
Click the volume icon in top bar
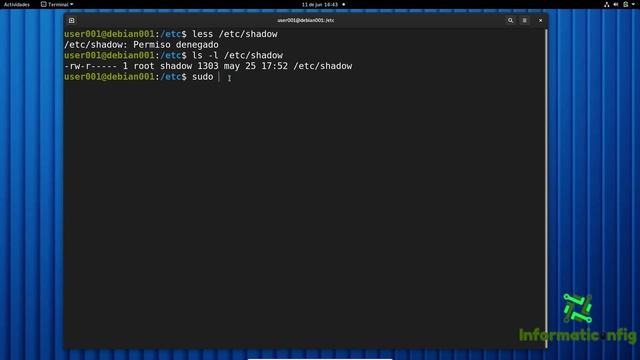[x=616, y=4]
